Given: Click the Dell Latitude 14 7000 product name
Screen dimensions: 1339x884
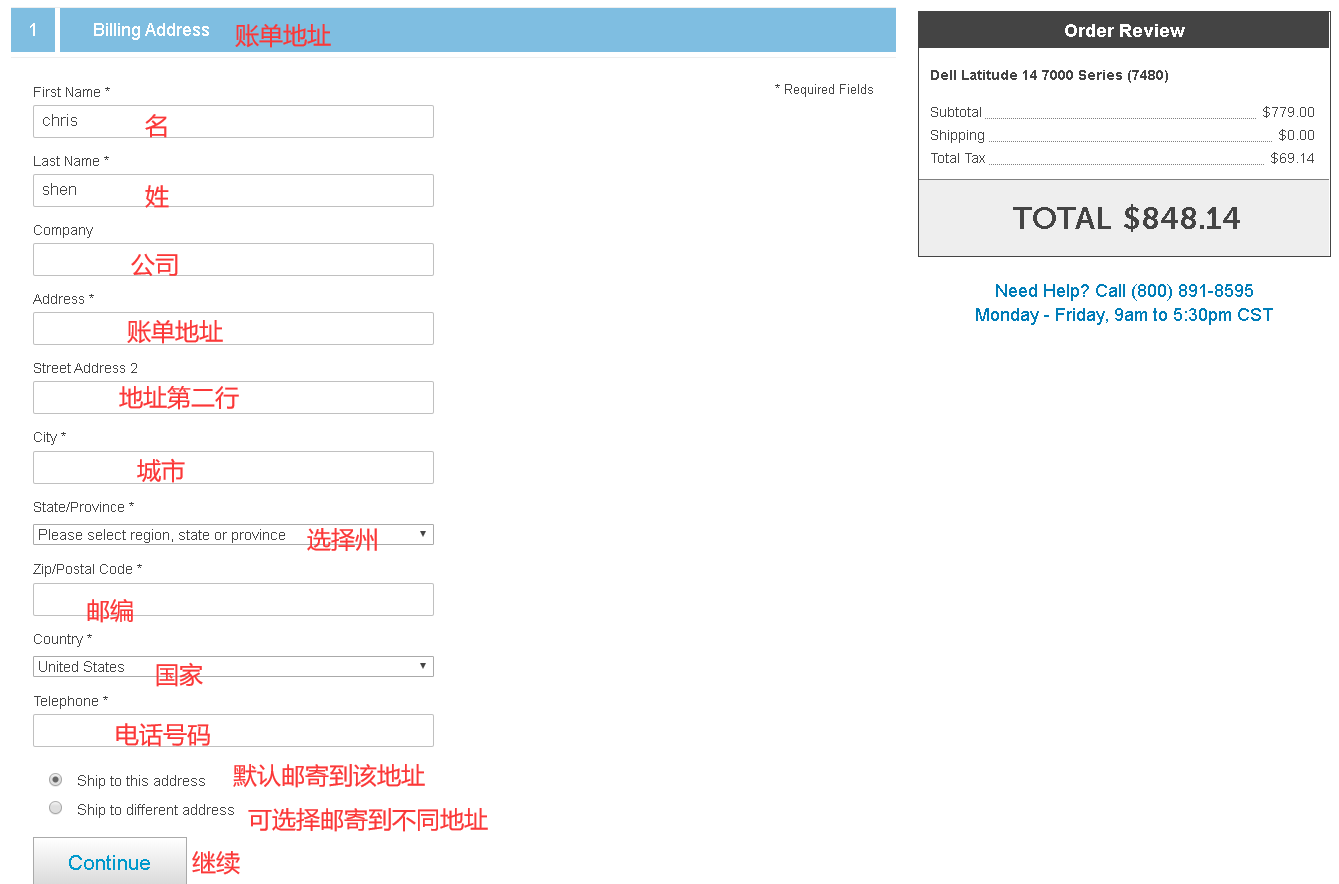Looking at the screenshot, I should point(1049,75).
